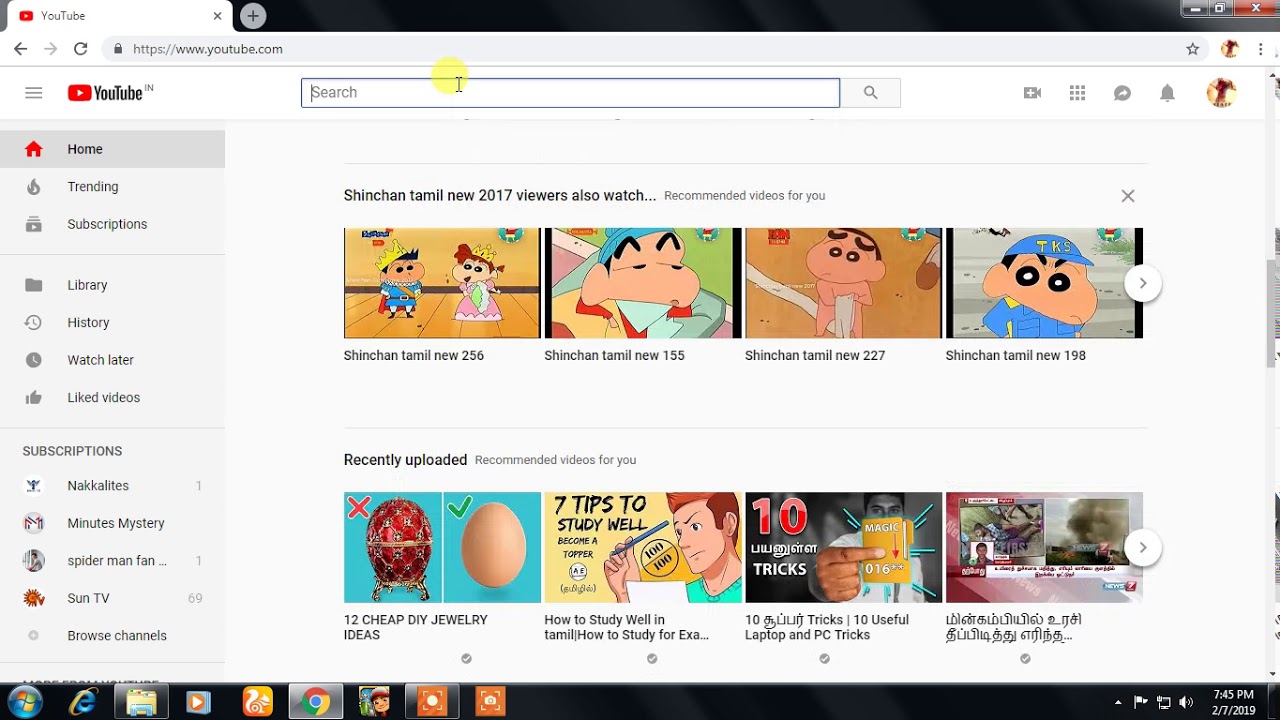Image resolution: width=1280 pixels, height=720 pixels.
Task: Open the Shinchan tamil new 155 thumbnail
Action: [x=643, y=283]
